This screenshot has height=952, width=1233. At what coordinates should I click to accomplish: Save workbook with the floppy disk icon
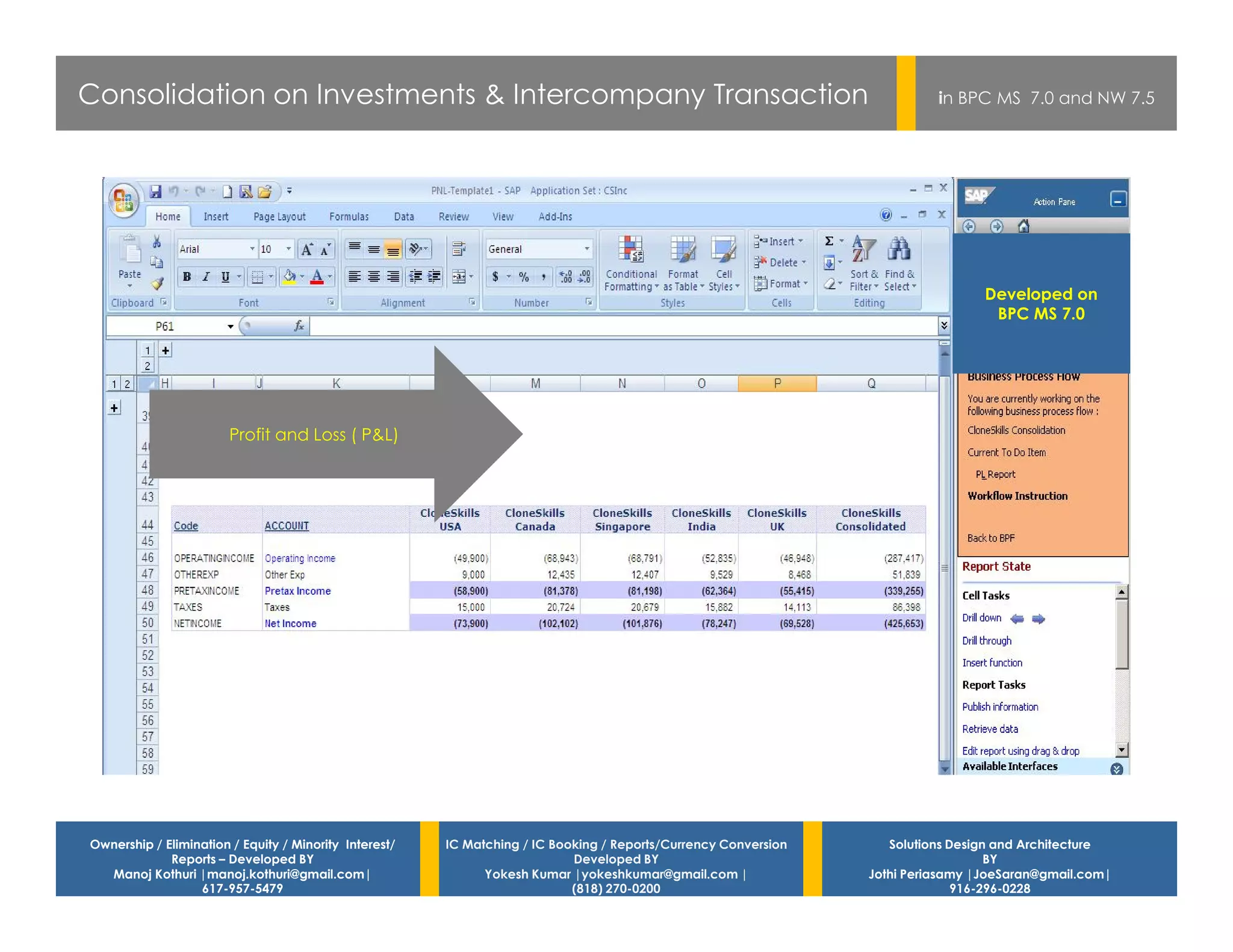pos(155,191)
